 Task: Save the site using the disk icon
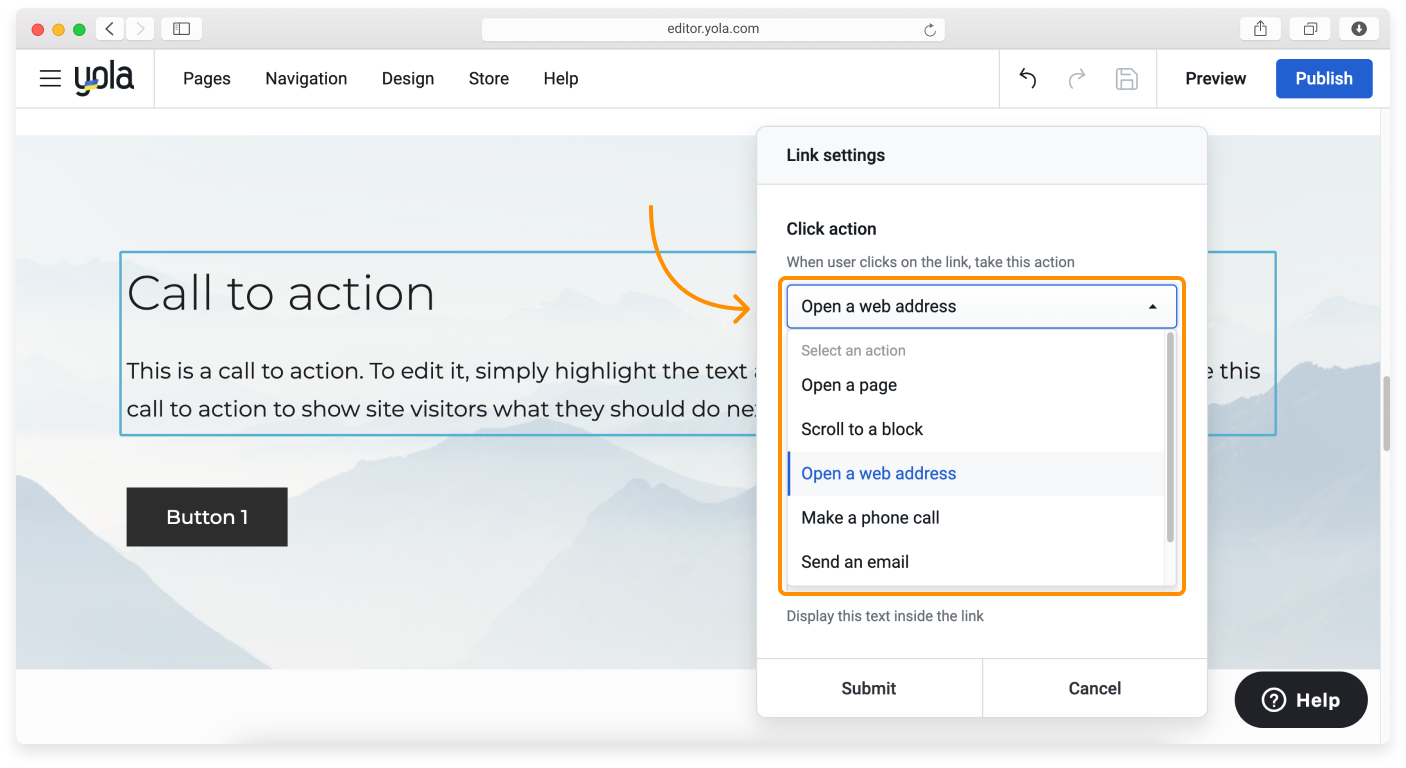1127,78
